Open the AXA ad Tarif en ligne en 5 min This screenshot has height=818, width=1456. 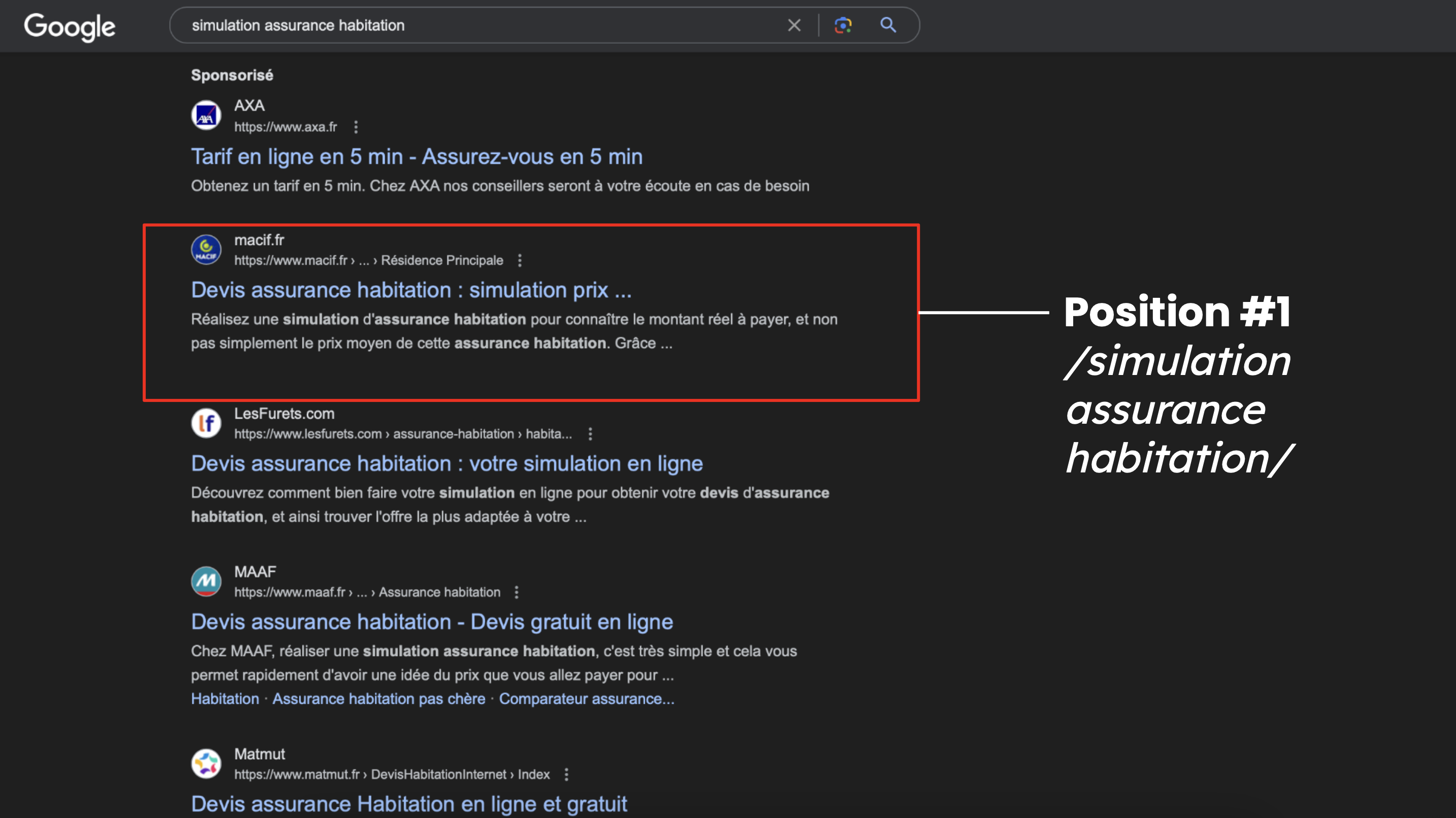point(417,156)
